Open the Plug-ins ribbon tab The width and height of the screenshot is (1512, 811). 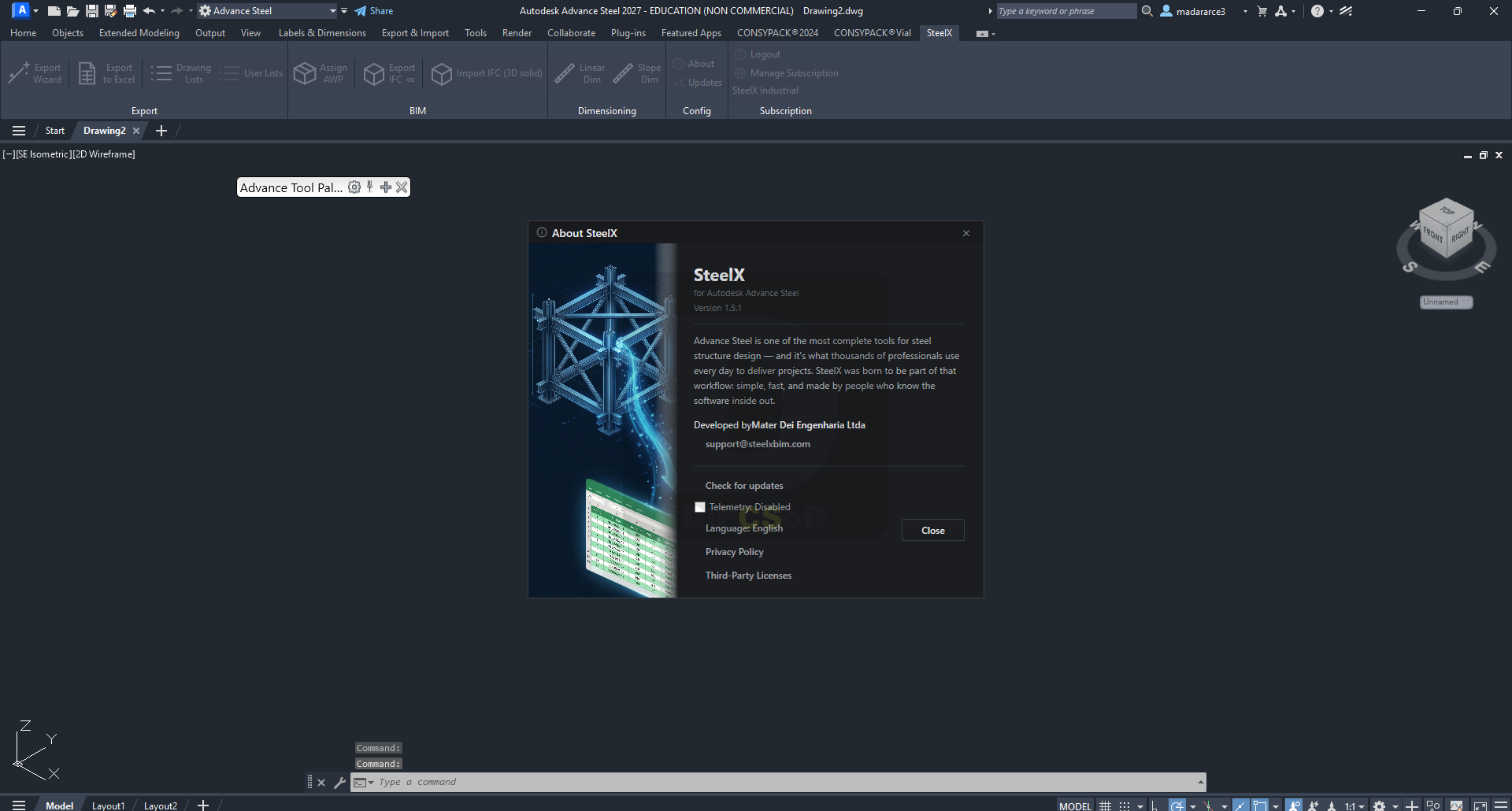point(628,33)
